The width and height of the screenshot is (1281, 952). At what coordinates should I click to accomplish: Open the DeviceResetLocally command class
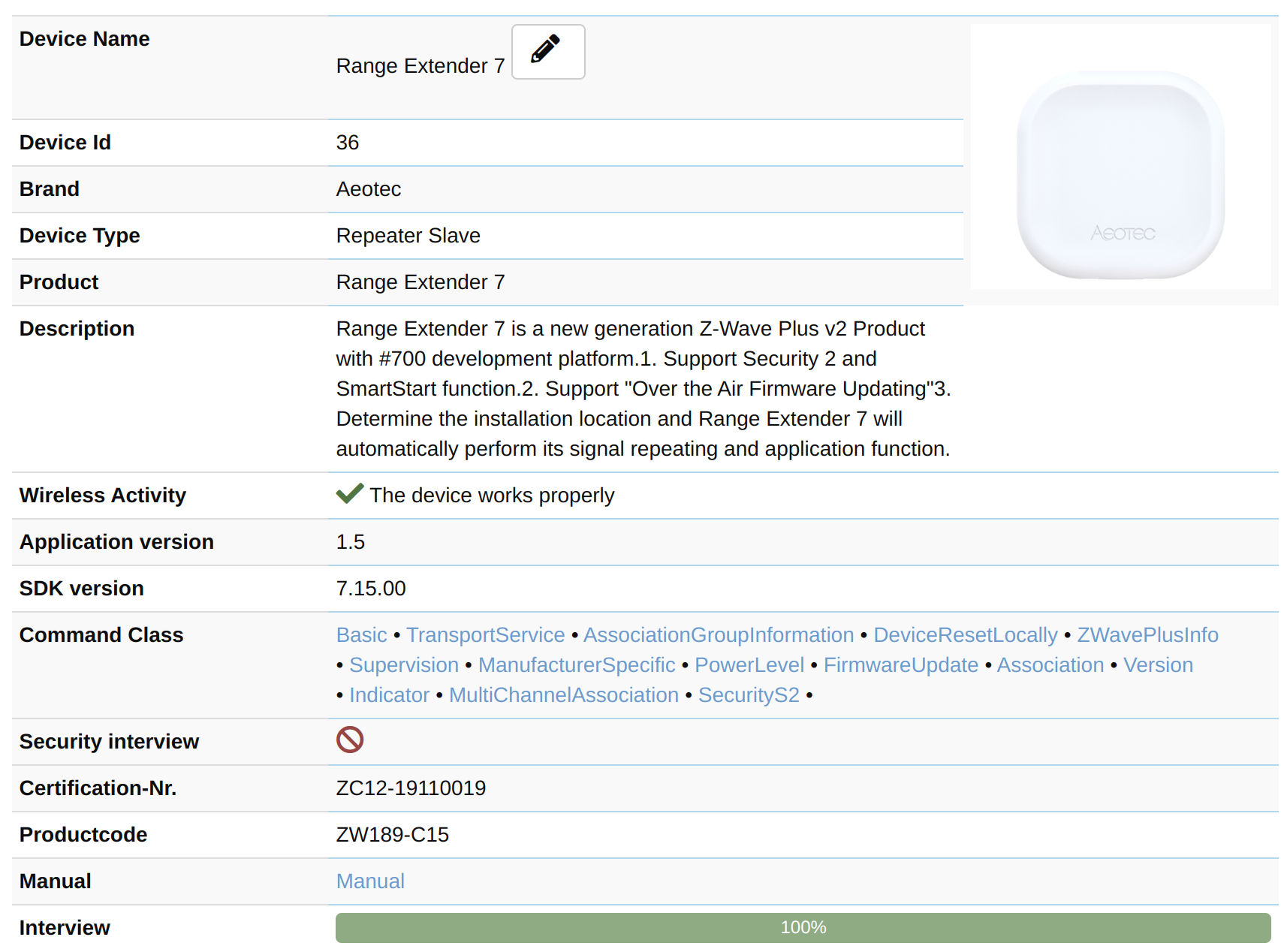[x=965, y=634]
